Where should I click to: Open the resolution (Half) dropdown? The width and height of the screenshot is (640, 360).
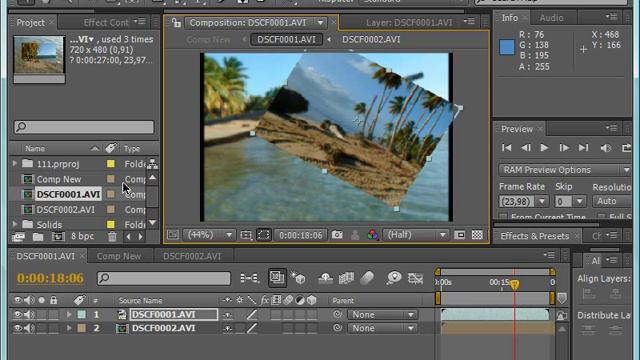416,235
